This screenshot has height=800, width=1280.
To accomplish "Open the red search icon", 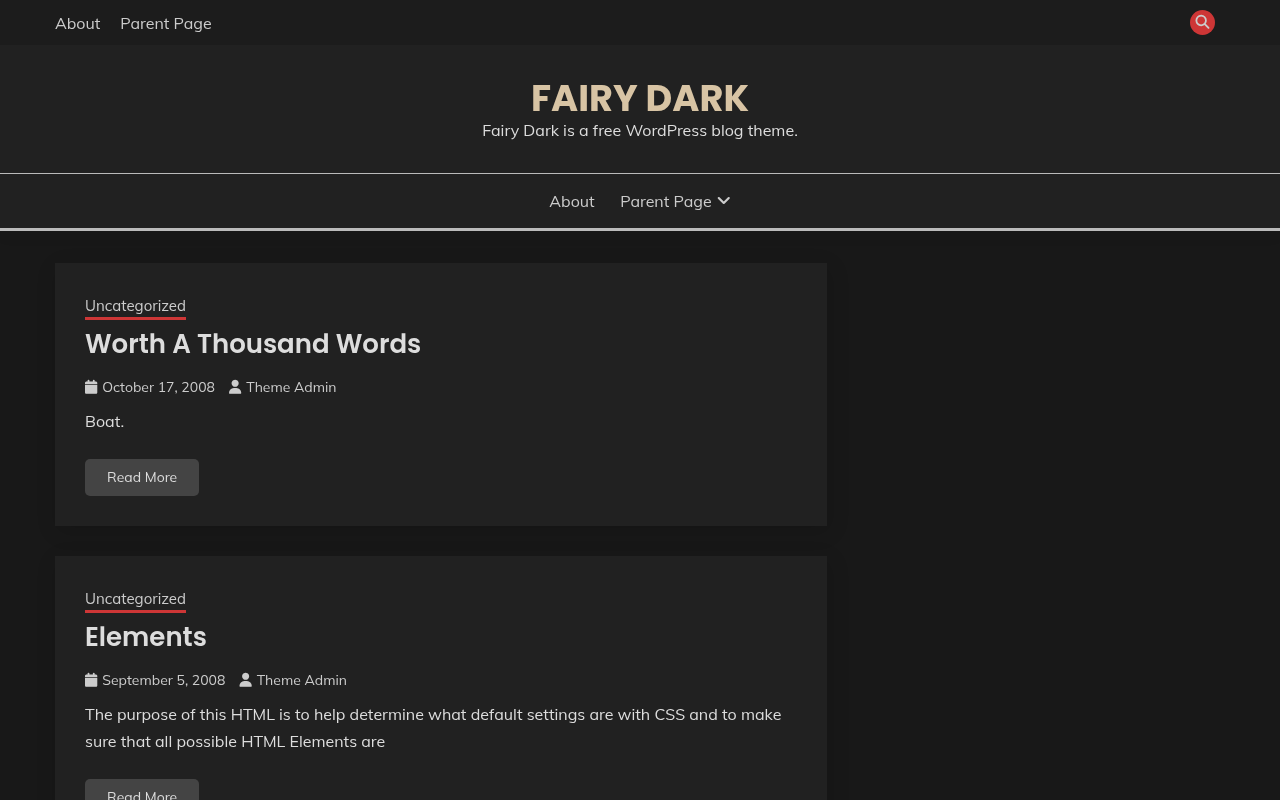I will (x=1202, y=22).
